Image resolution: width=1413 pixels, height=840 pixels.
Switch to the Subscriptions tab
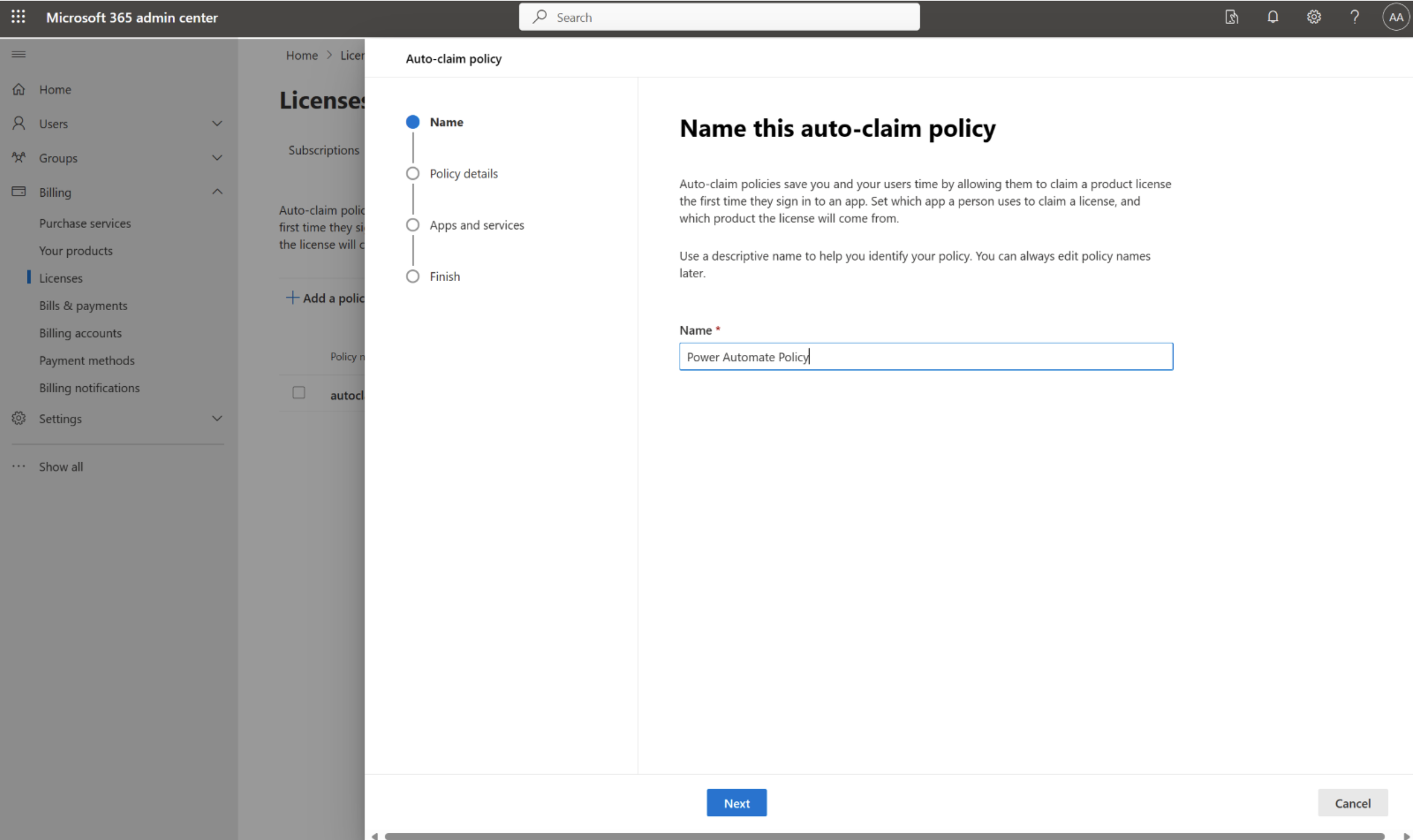point(323,150)
